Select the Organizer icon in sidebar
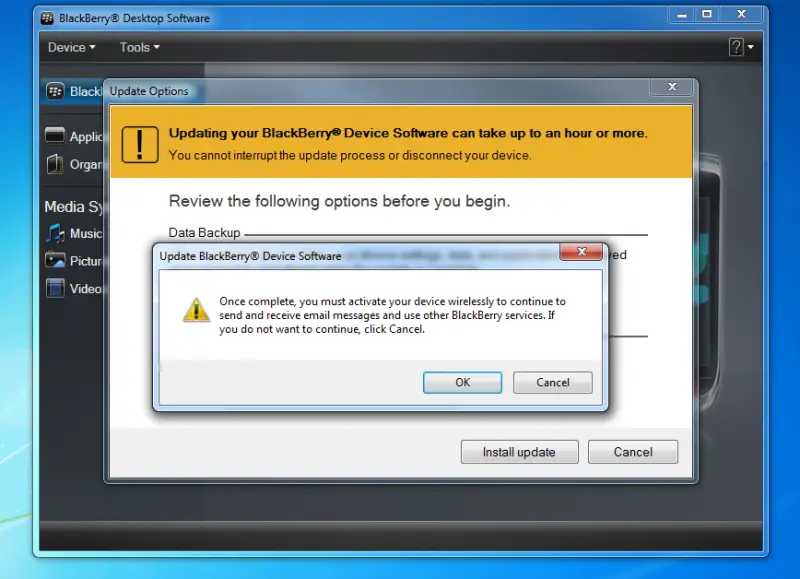This screenshot has height=579, width=800. (x=55, y=164)
